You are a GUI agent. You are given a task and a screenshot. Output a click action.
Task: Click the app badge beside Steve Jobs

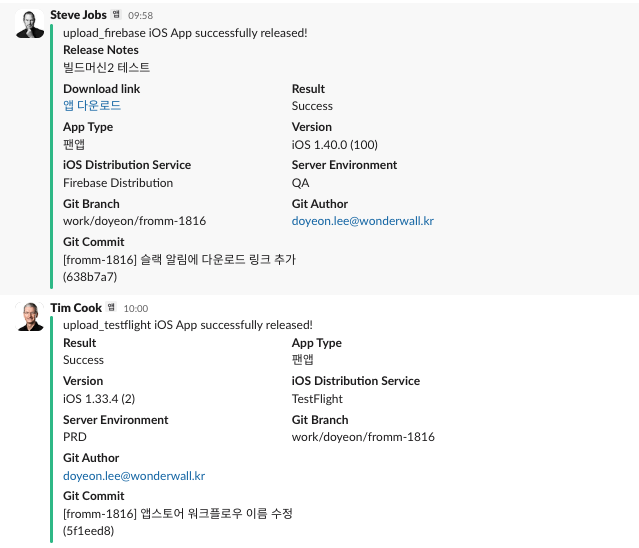coord(116,14)
